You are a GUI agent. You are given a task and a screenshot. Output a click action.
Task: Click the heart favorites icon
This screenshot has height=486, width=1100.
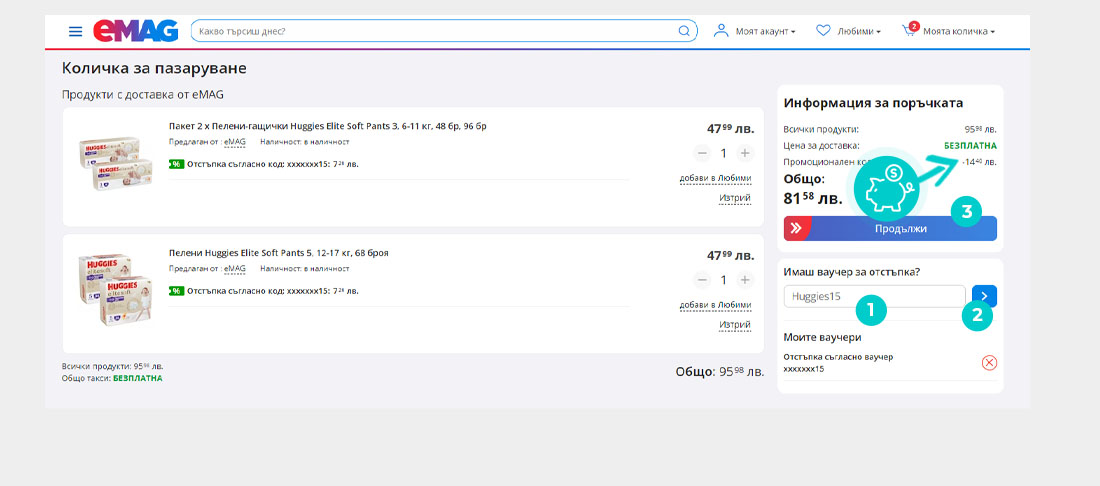[x=824, y=31]
